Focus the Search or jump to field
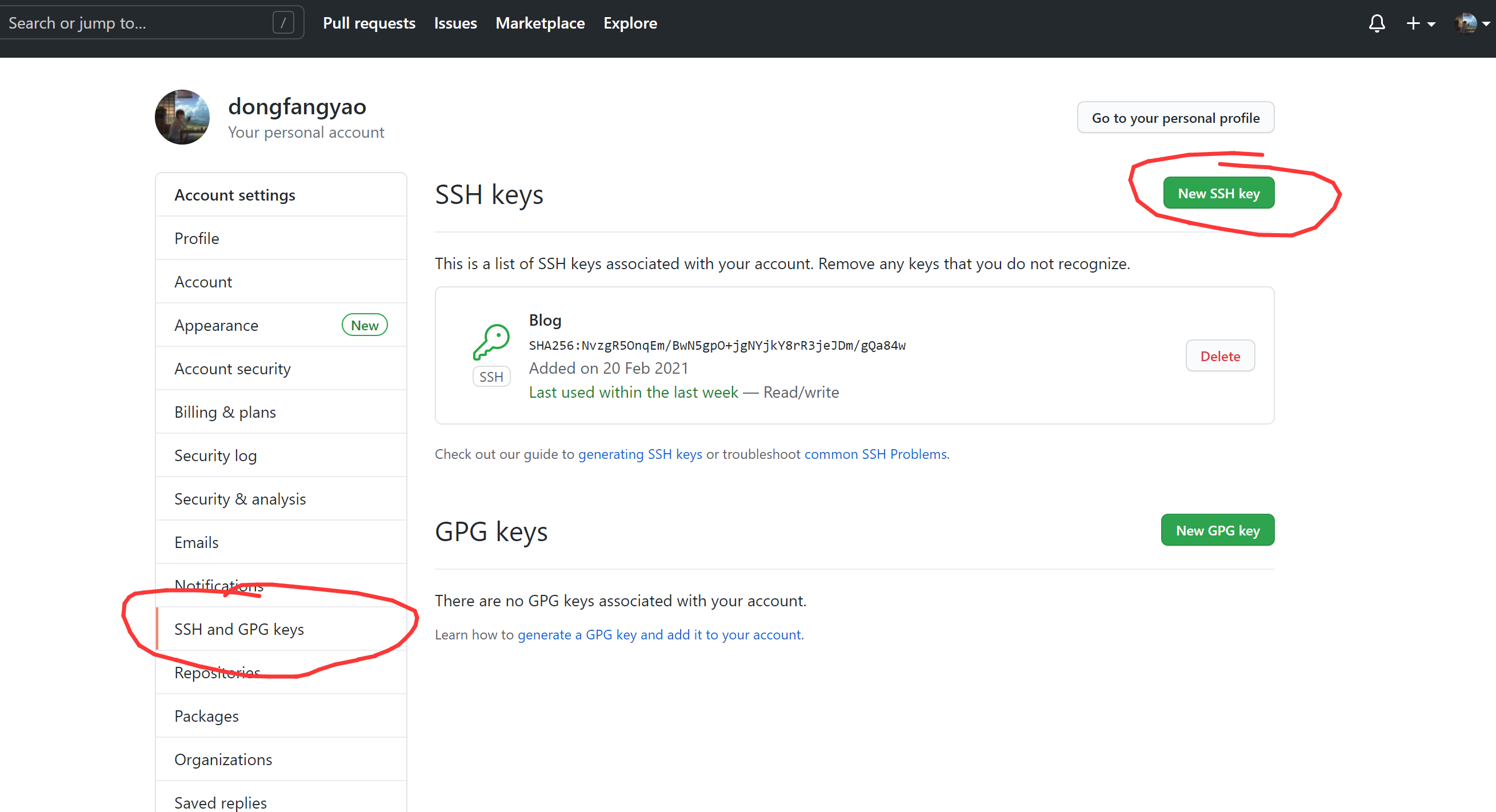Screen dimensions: 1496x812 [151, 23]
